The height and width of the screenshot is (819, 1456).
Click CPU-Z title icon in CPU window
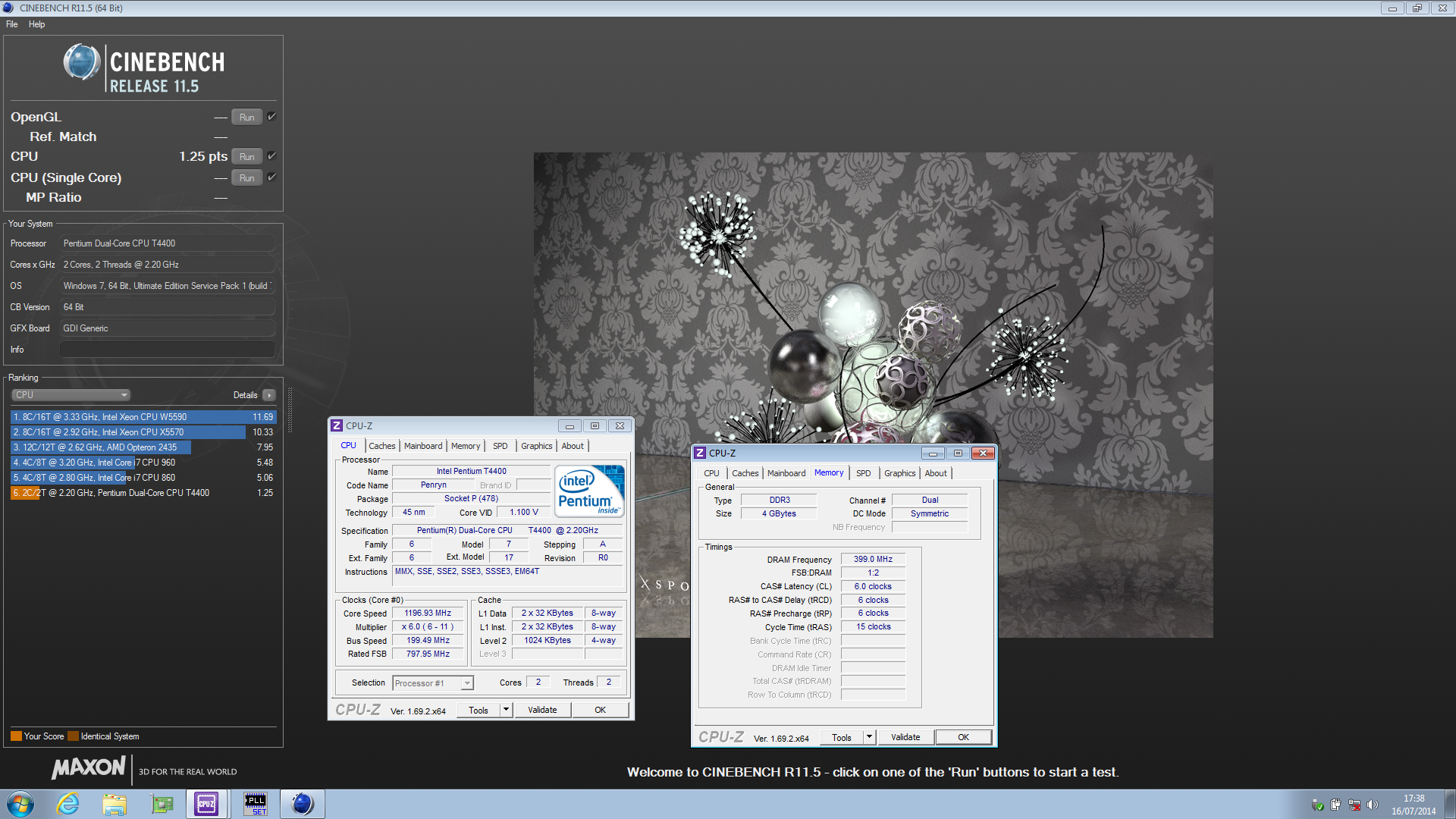pos(337,425)
